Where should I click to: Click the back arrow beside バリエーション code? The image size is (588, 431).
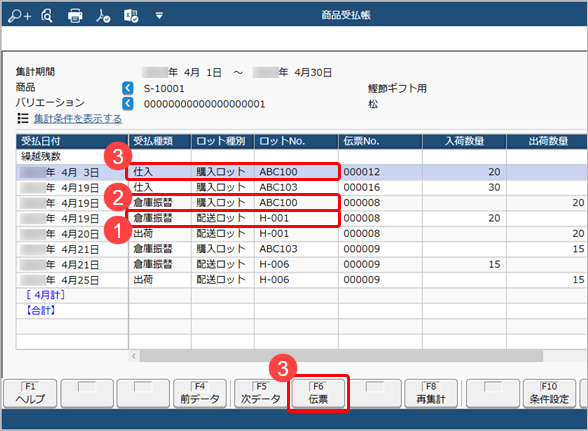pyautogui.click(x=128, y=103)
